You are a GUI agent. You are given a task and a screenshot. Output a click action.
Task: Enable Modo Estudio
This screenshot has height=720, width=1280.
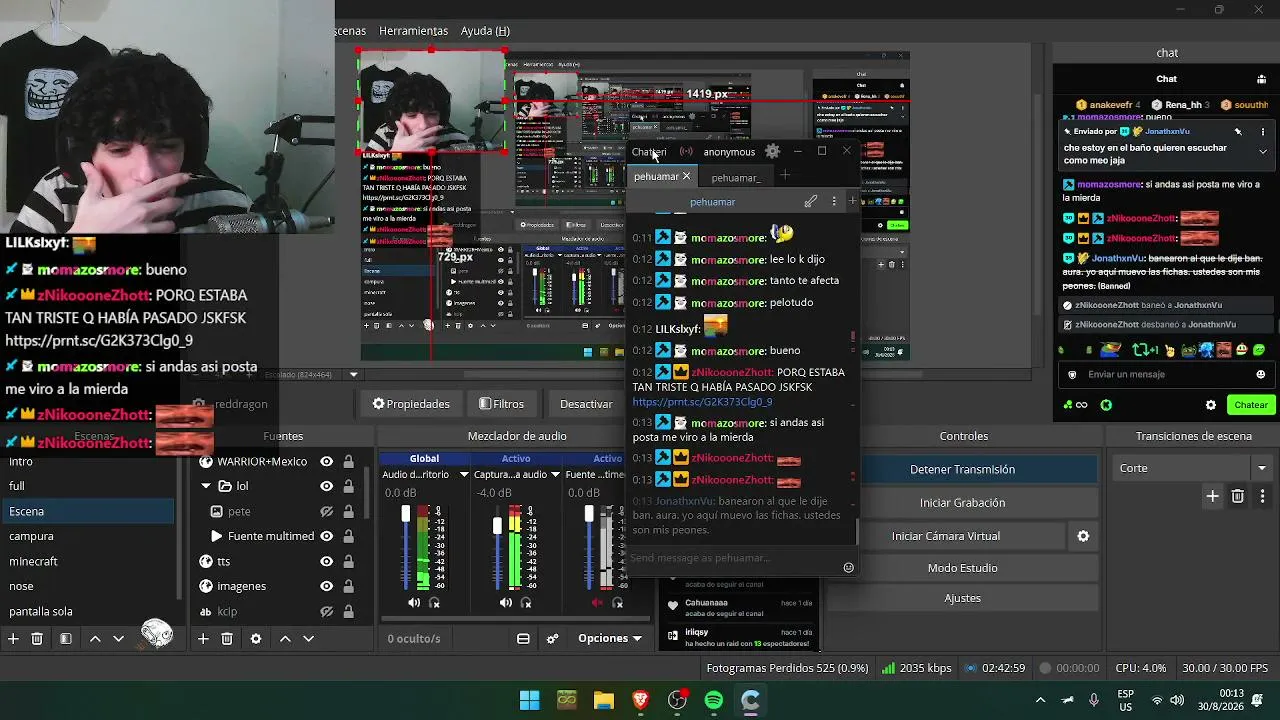962,568
